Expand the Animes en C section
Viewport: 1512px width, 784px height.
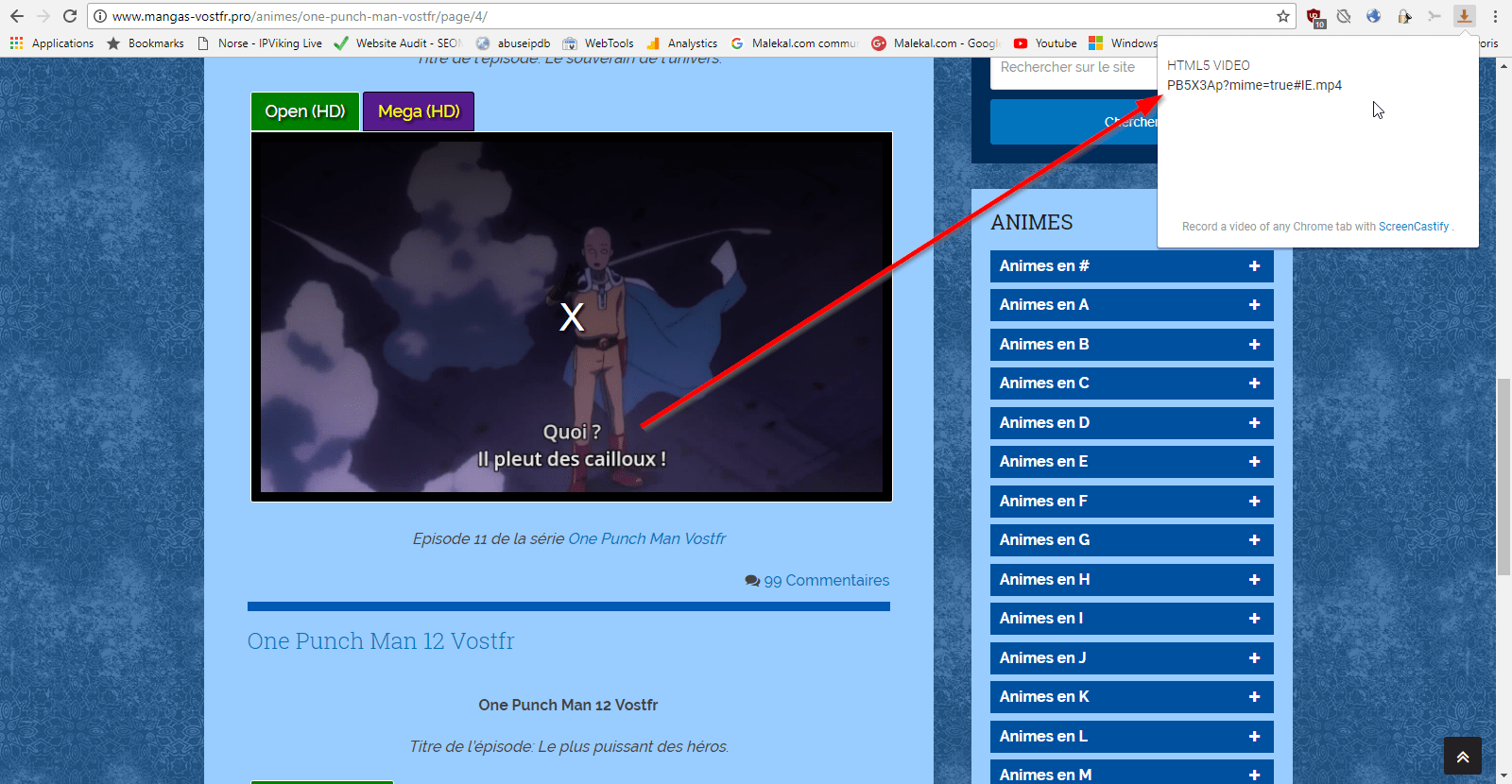(x=1132, y=383)
